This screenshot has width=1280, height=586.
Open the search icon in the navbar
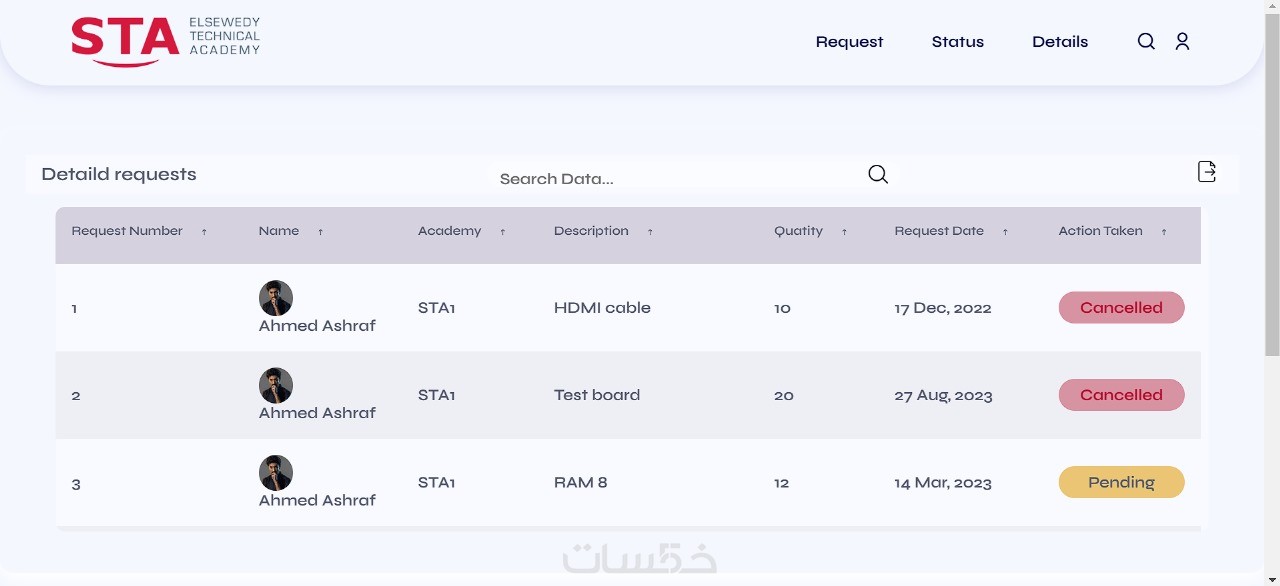point(1146,41)
